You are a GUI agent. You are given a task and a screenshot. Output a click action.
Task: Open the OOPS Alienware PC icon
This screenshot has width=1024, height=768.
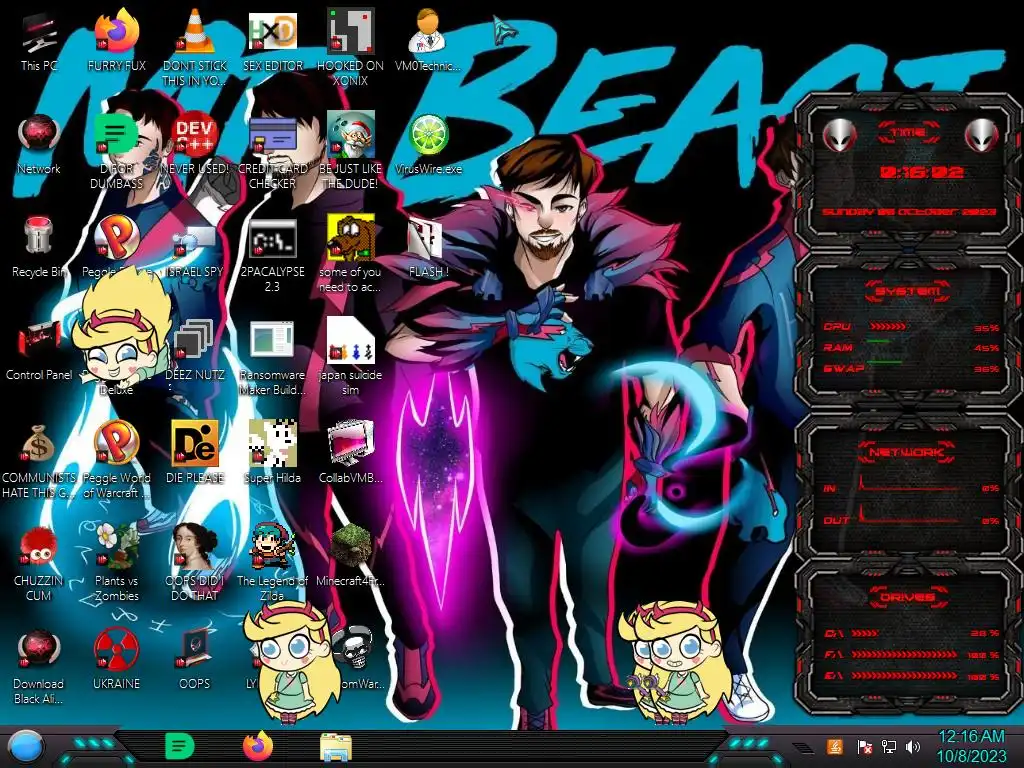coord(195,660)
